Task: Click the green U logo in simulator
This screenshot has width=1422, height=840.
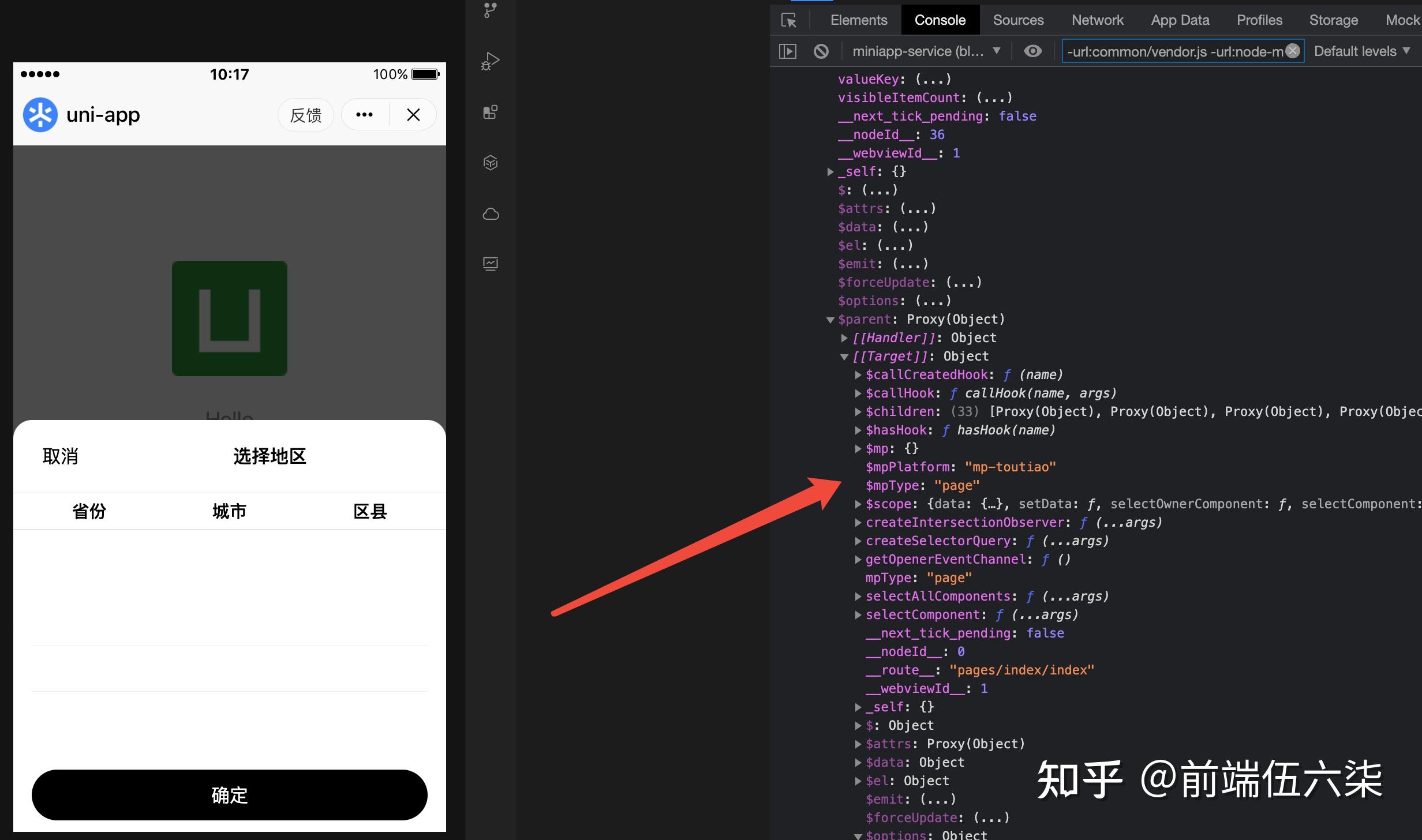Action: [x=230, y=318]
